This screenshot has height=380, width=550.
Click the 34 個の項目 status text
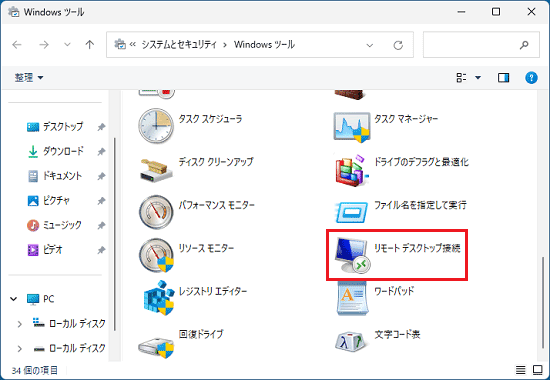pos(34,370)
